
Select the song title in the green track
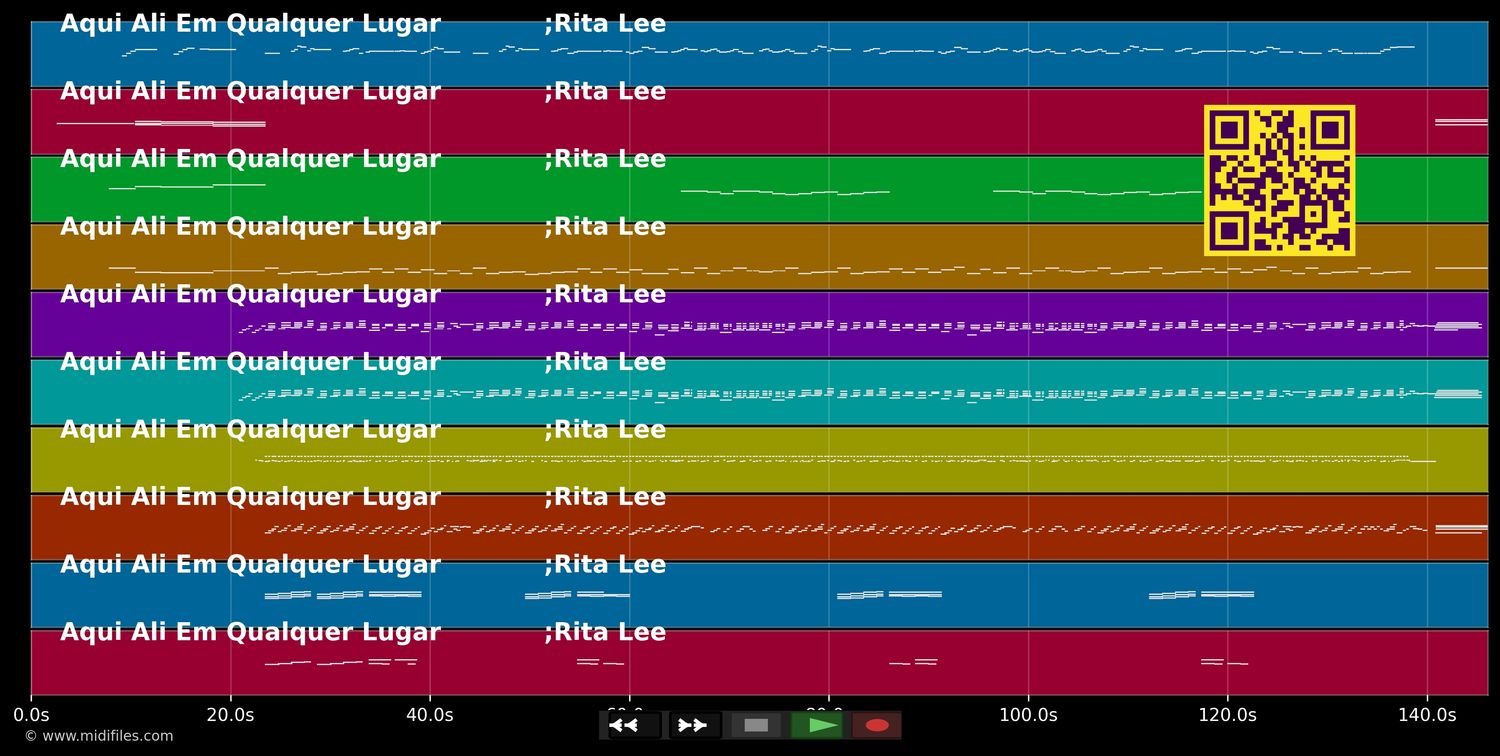250,159
